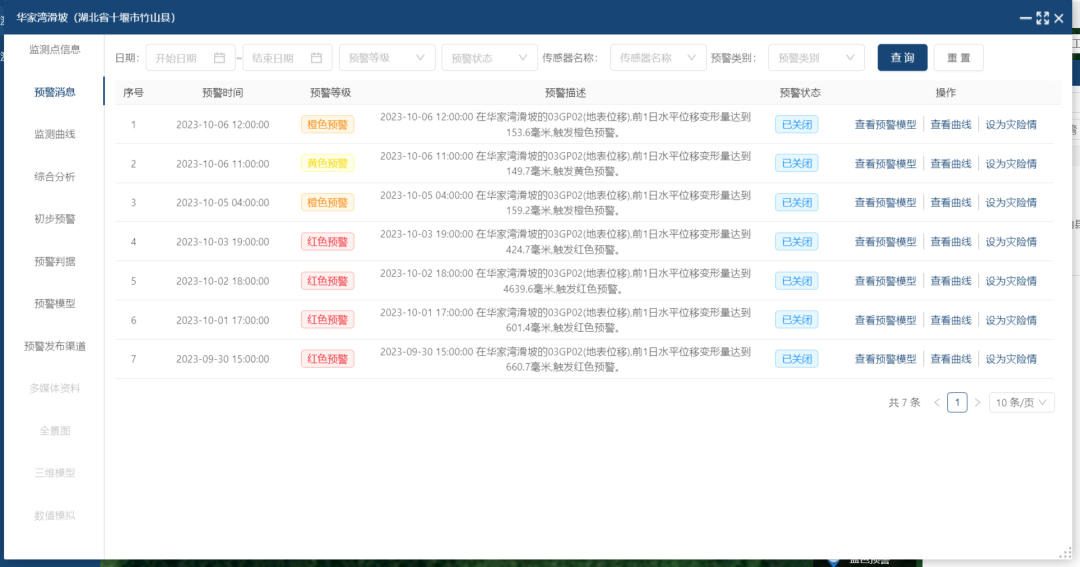Click the 结束日期 input field
Screen dimensions: 1080x567
tap(287, 58)
